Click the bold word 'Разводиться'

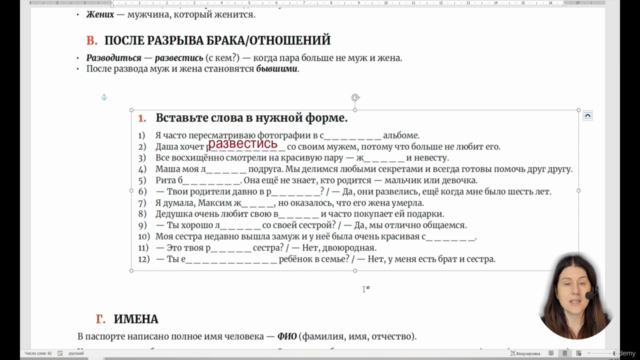[x=113, y=58]
